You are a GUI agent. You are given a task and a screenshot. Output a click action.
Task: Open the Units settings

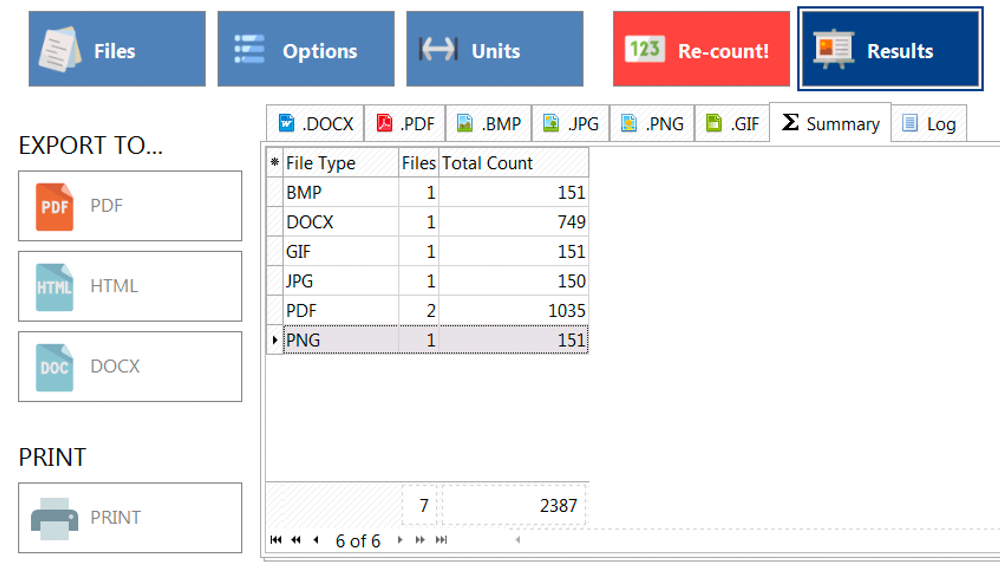point(494,50)
